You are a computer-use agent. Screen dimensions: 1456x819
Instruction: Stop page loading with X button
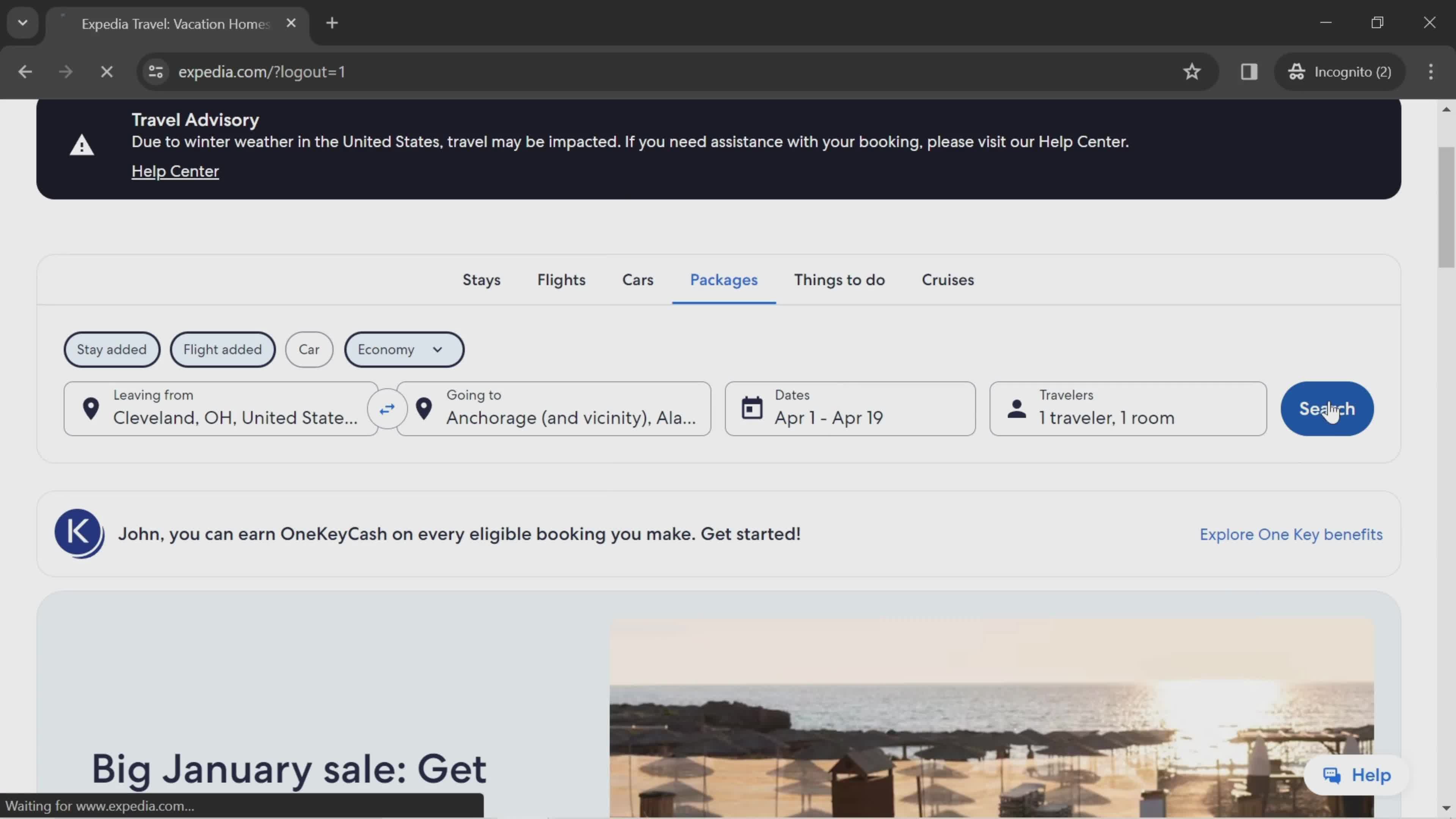tap(106, 72)
